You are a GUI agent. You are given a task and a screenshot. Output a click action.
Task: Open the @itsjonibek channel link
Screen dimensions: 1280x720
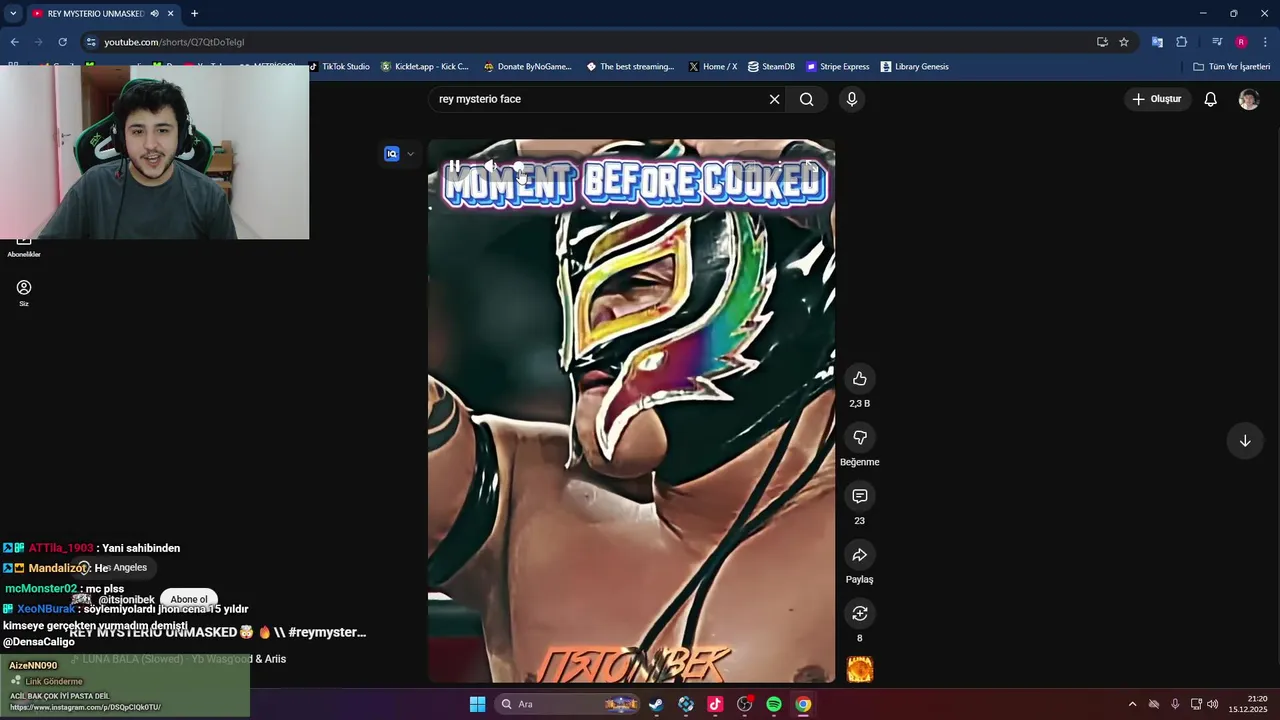pyautogui.click(x=126, y=600)
